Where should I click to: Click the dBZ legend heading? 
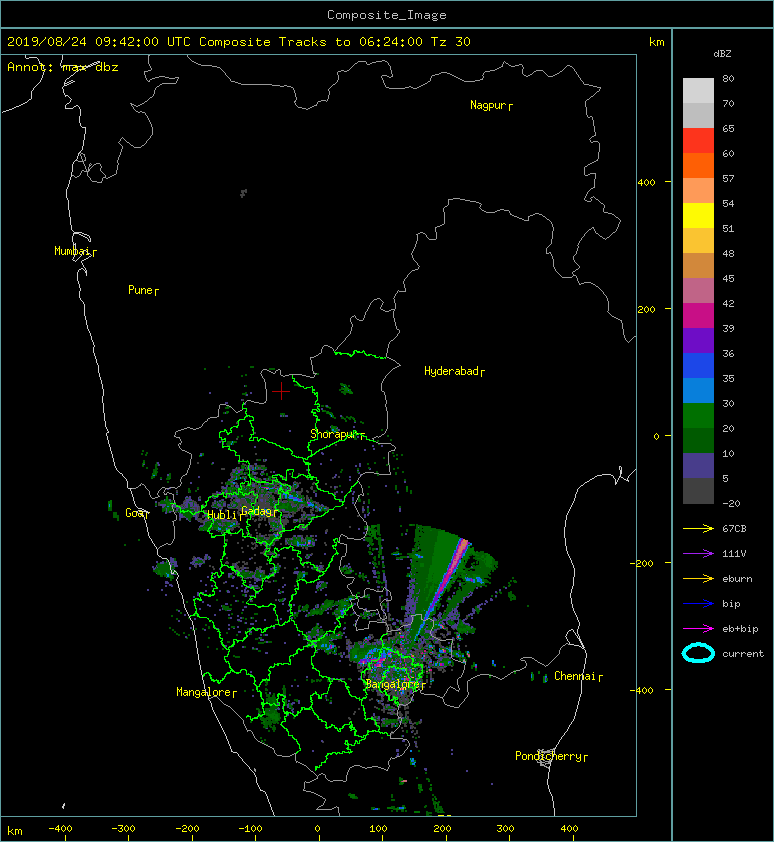(x=722, y=54)
